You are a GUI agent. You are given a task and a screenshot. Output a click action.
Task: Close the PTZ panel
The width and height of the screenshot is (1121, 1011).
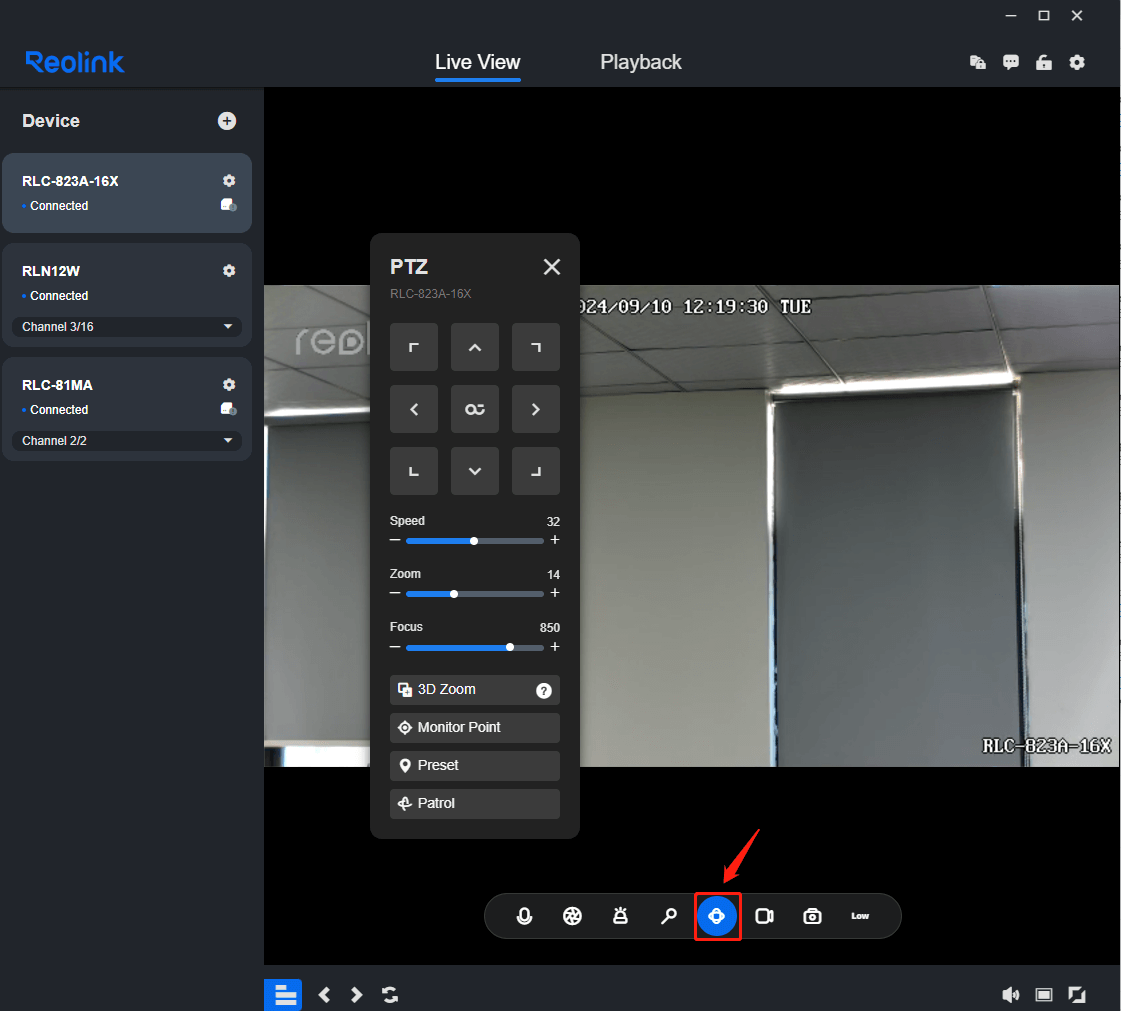[x=551, y=267]
